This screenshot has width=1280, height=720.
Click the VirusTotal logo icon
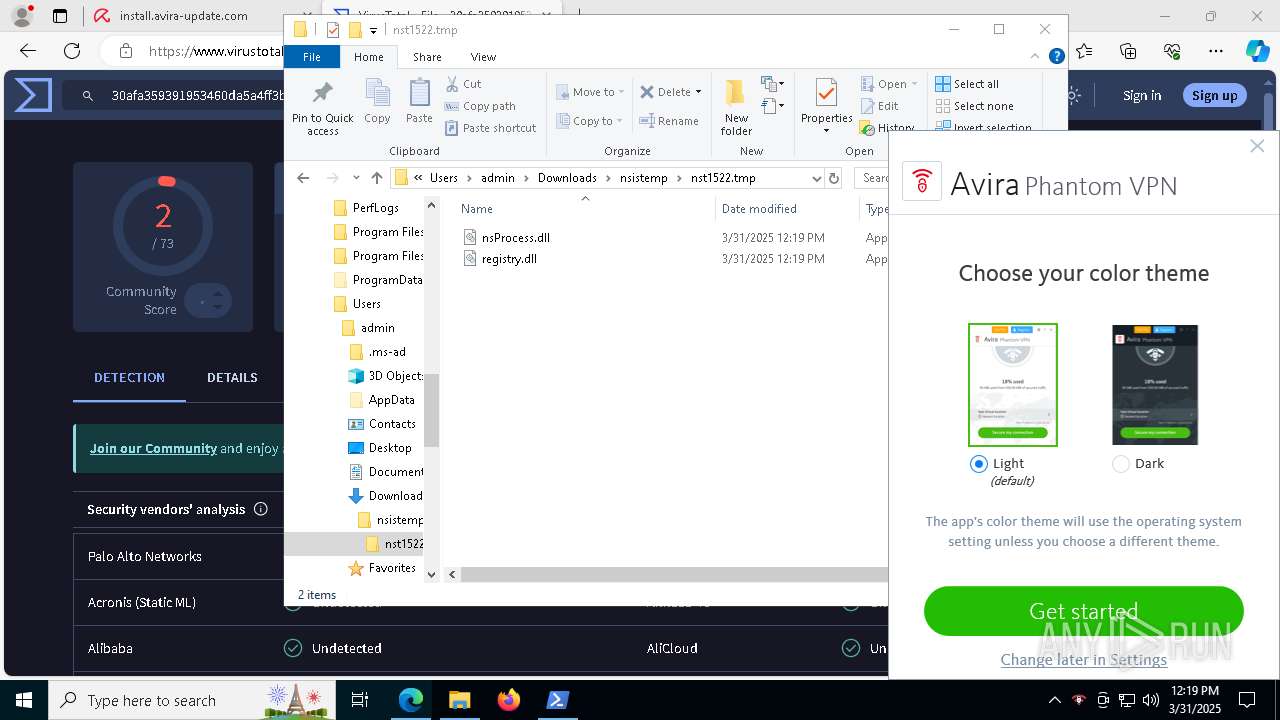(33, 96)
